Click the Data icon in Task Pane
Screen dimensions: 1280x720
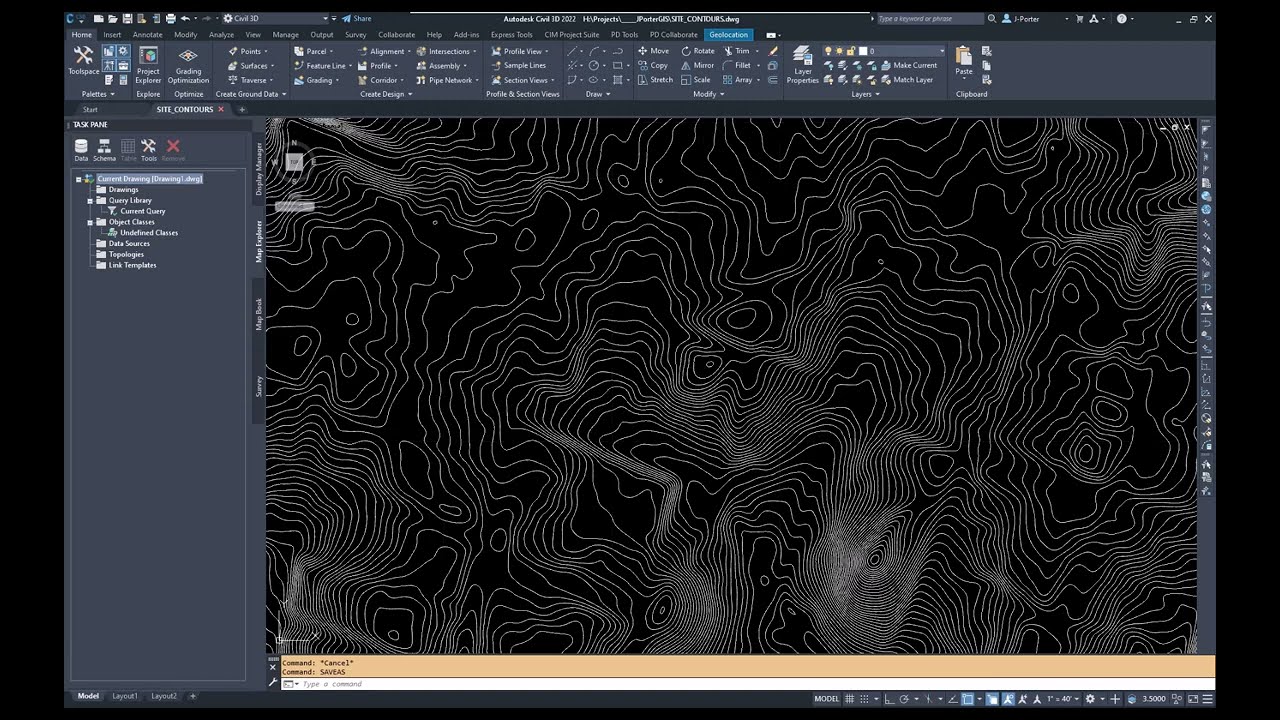81,150
